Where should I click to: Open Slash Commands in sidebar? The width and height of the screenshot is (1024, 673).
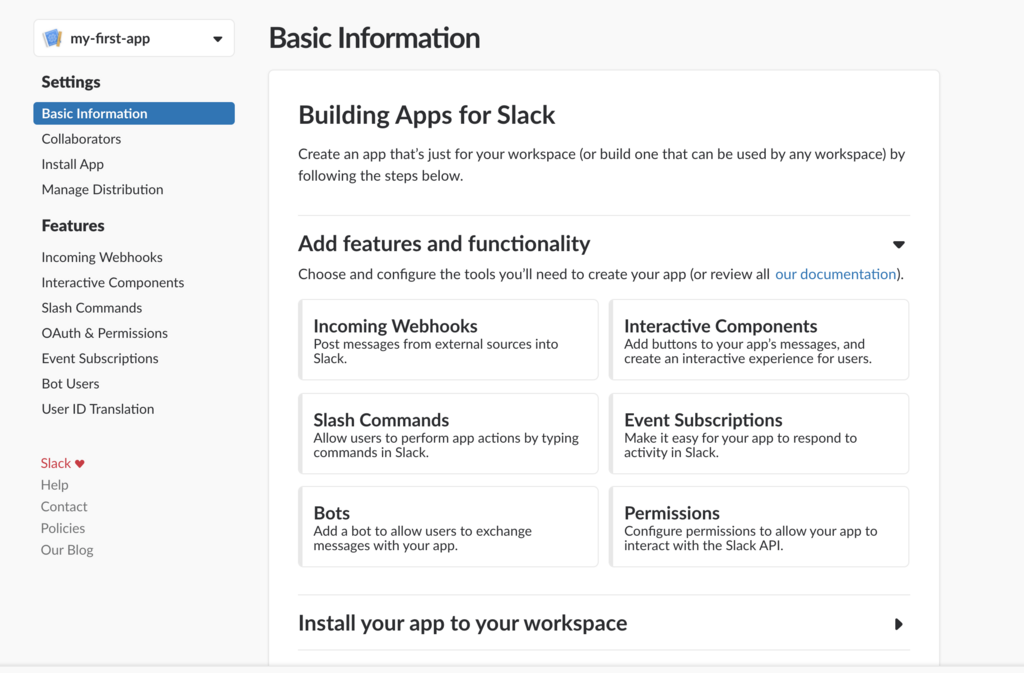coord(91,307)
